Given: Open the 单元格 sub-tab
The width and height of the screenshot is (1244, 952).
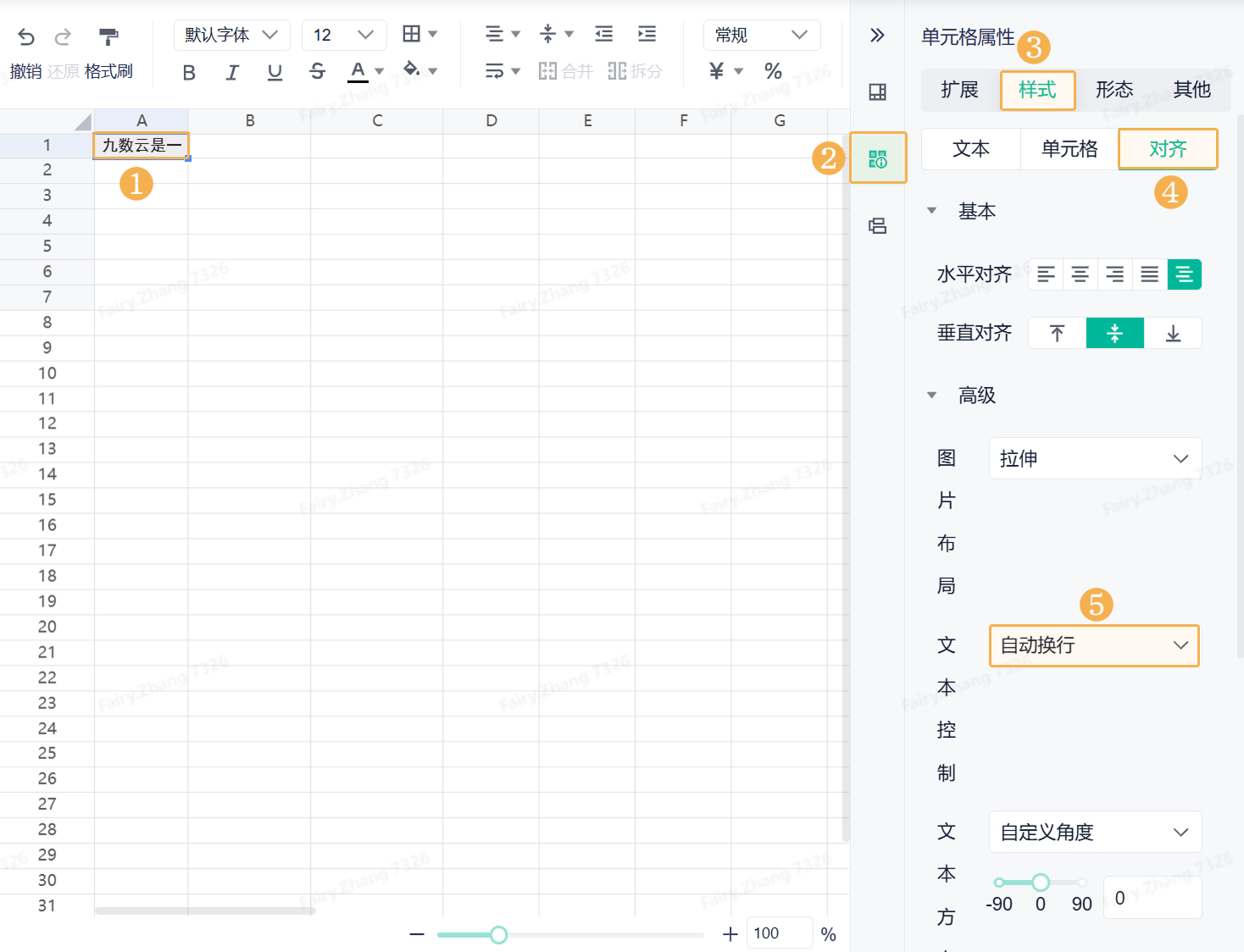Looking at the screenshot, I should 1069,149.
